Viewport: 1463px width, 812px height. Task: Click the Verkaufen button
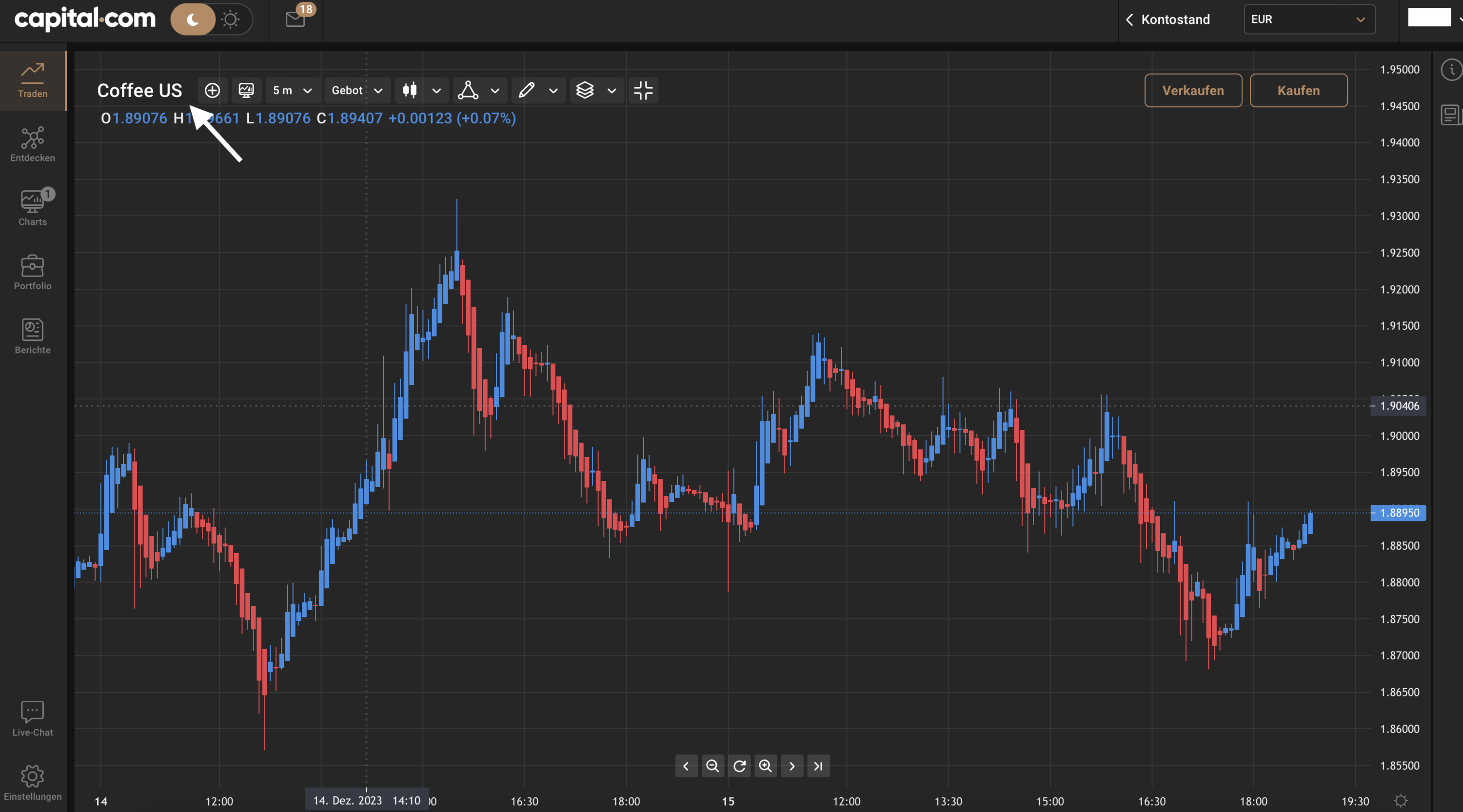[x=1193, y=90]
